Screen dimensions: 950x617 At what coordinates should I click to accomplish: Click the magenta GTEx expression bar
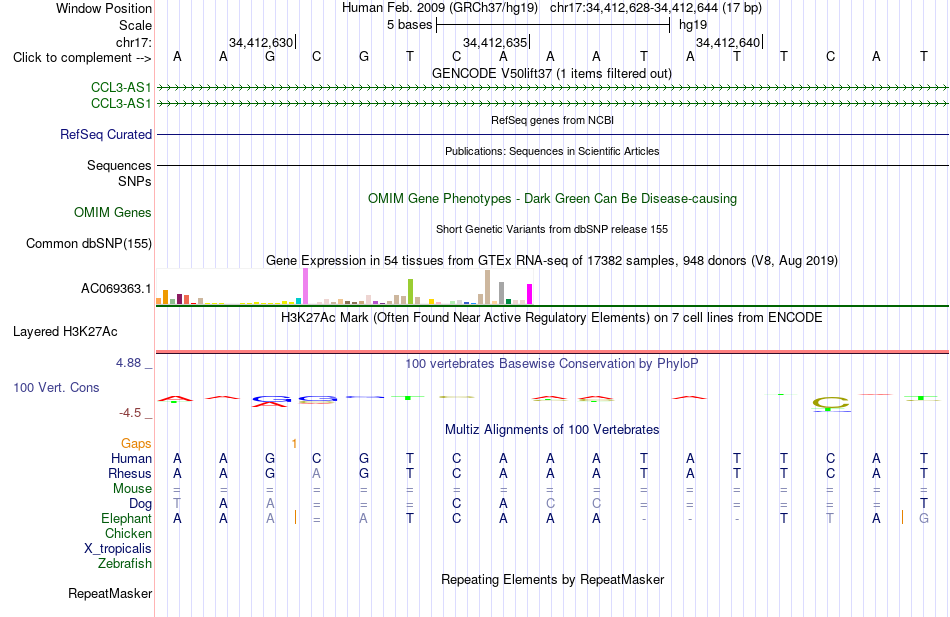[530, 294]
